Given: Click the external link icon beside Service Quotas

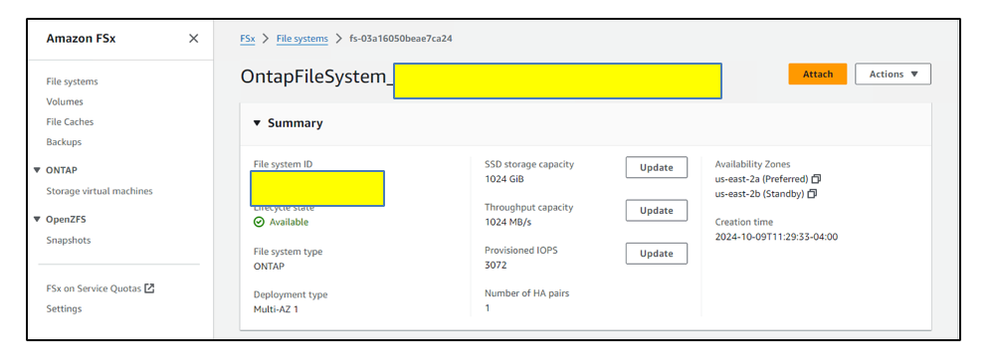Looking at the screenshot, I should point(149,288).
